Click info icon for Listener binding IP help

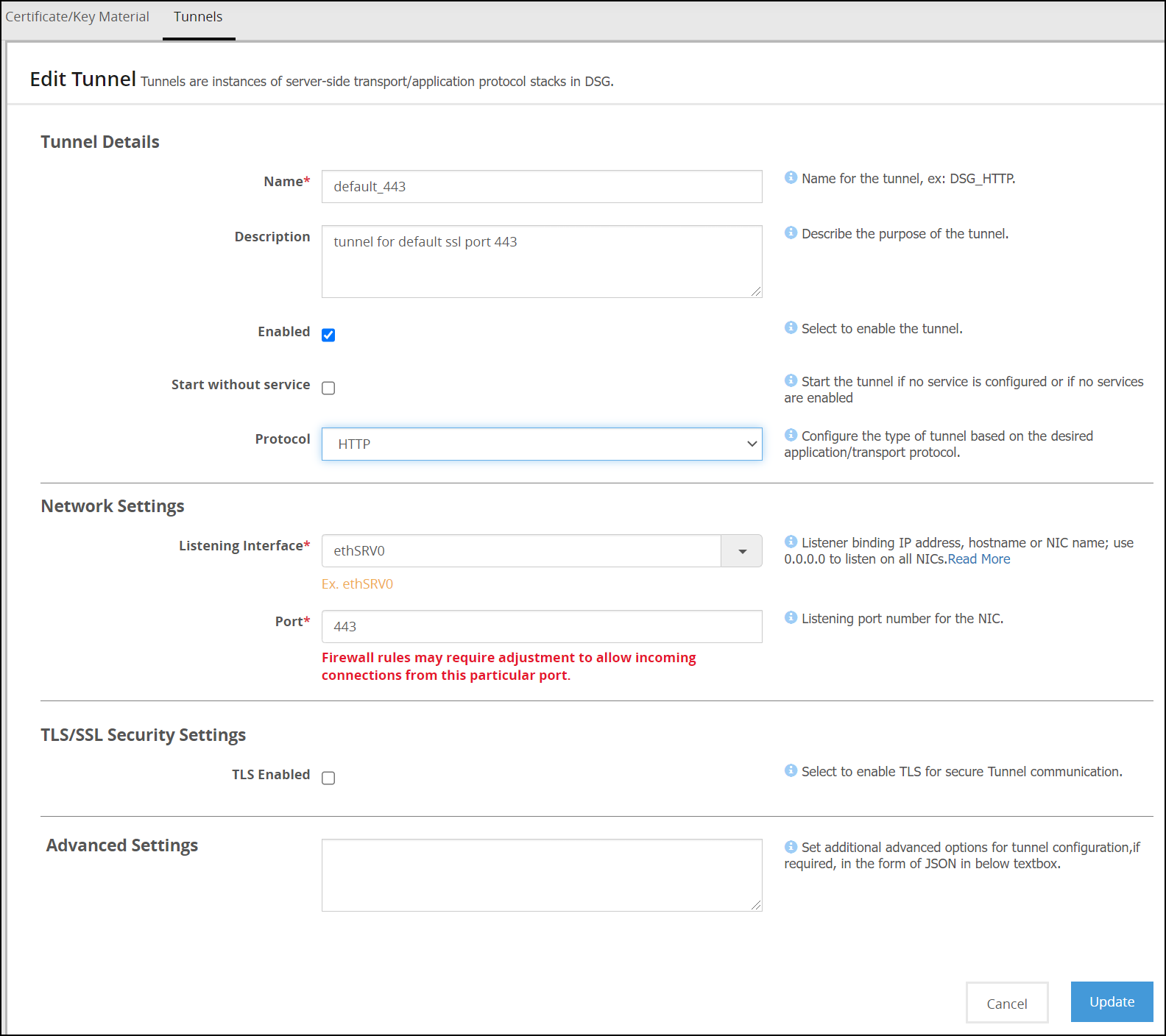point(791,542)
